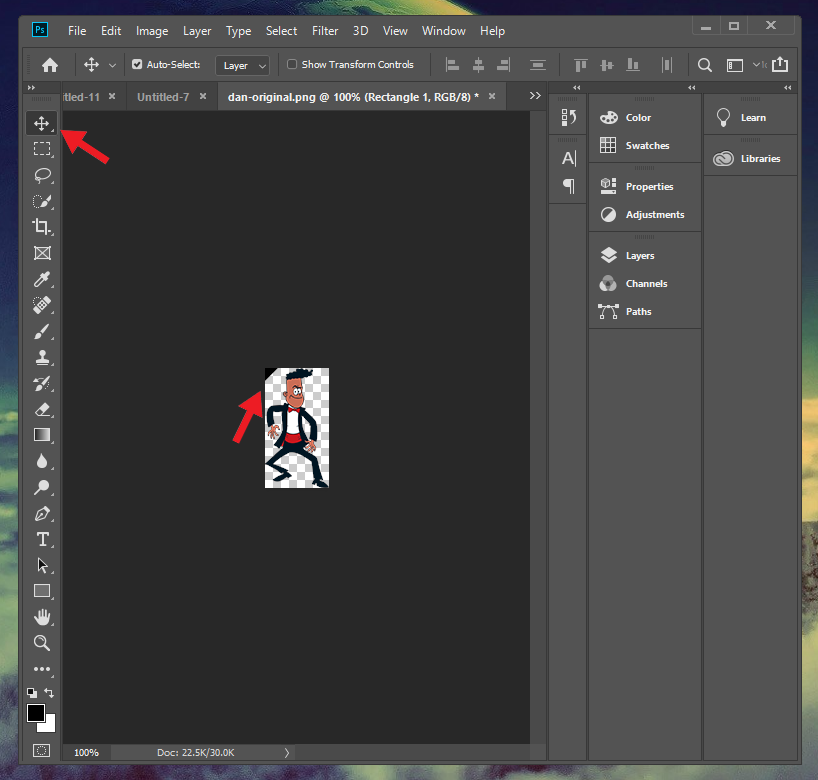This screenshot has width=818, height=780.
Task: Toggle Quick Mask mode
Action: (42, 750)
